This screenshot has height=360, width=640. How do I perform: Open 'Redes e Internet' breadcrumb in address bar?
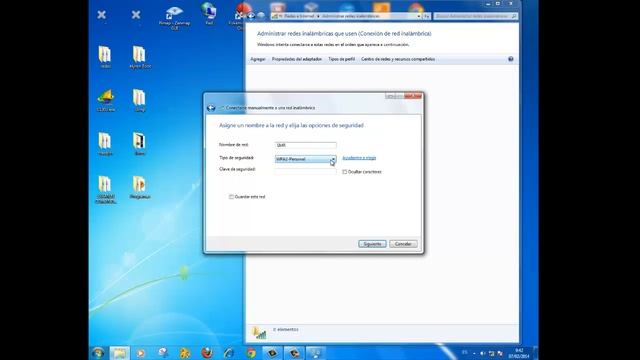299,16
